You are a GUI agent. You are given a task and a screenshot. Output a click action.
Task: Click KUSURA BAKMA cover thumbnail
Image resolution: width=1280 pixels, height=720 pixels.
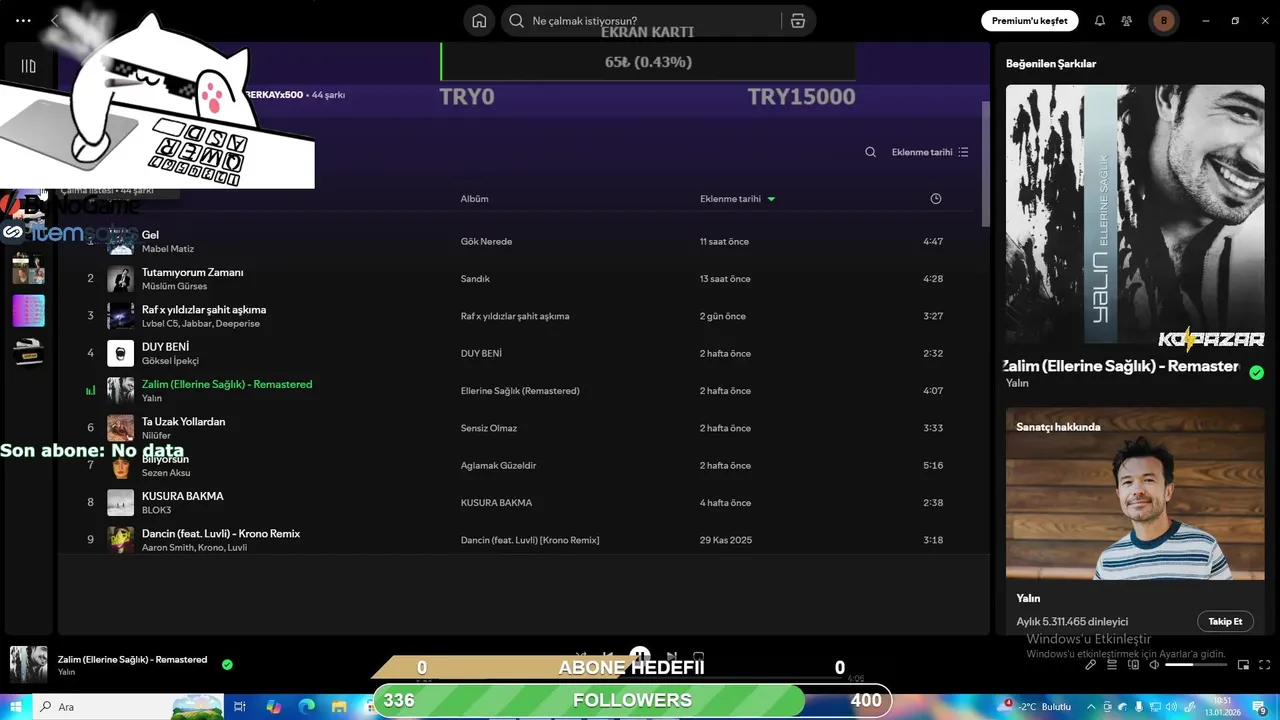120,502
